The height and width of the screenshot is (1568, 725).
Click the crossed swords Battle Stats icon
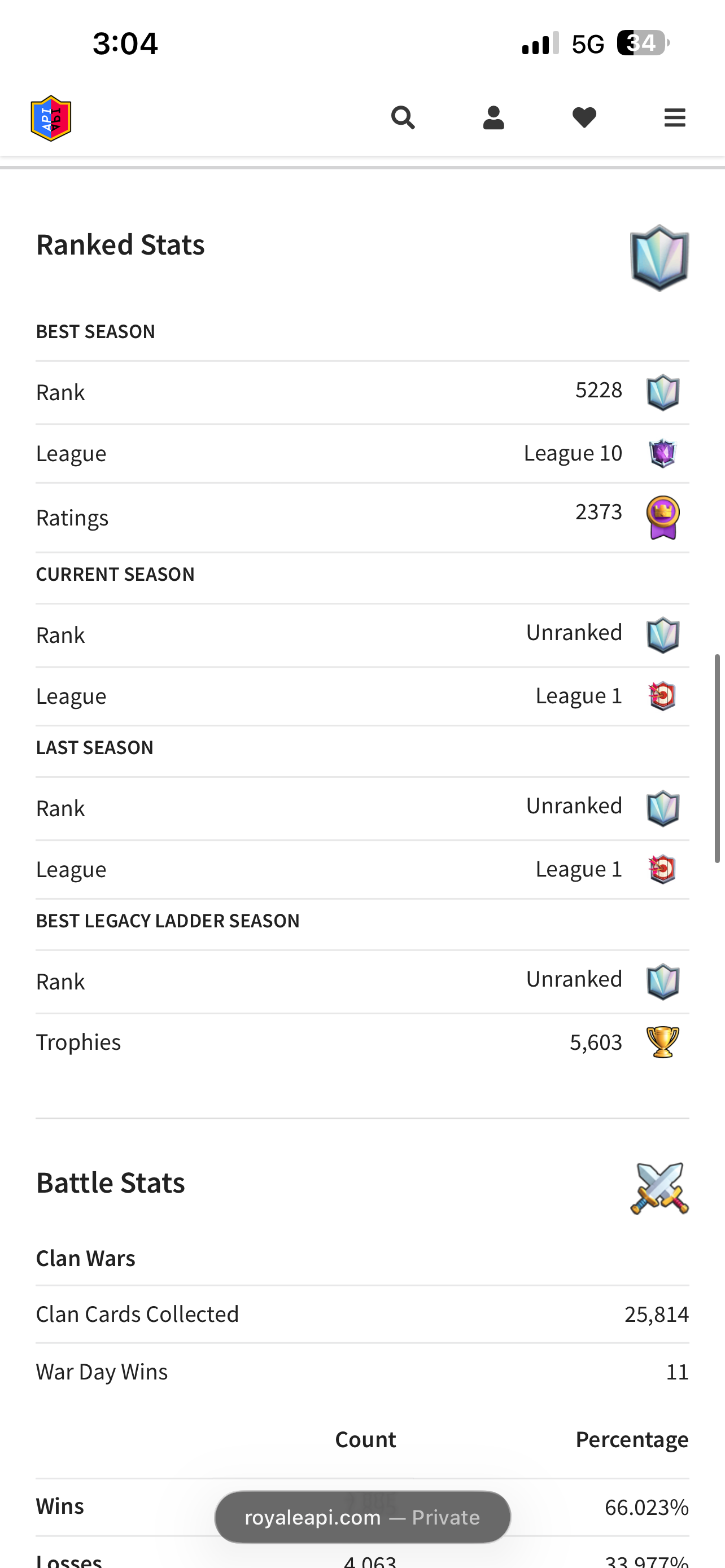(x=660, y=1189)
